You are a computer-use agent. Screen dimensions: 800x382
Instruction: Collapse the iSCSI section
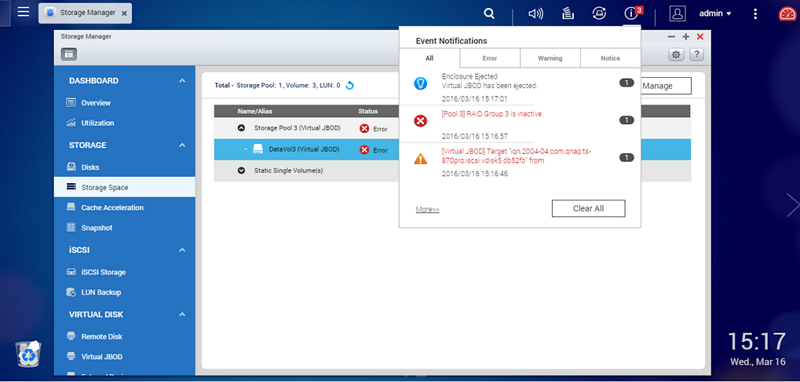182,250
